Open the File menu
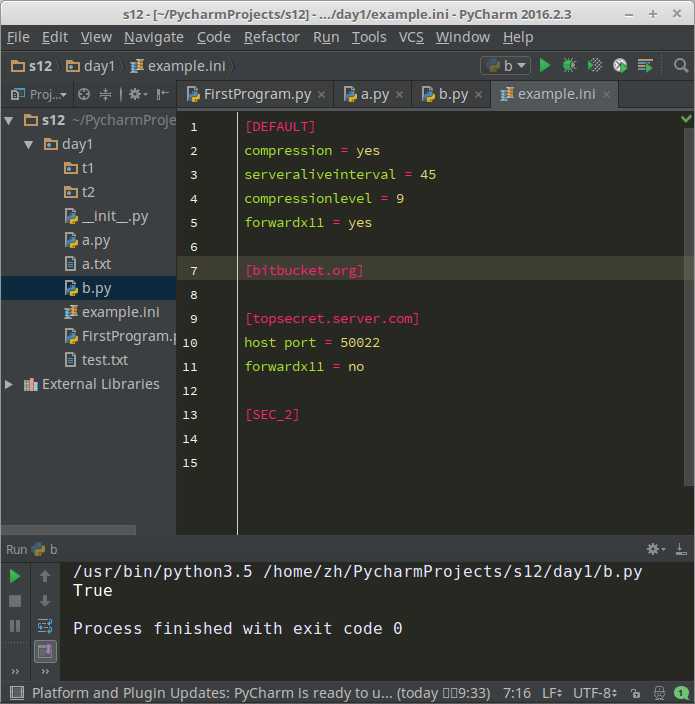This screenshot has height=704, width=695. pos(18,37)
